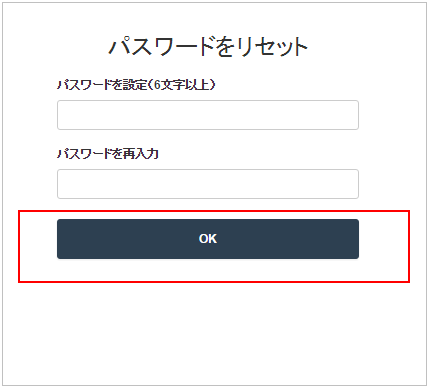This screenshot has width=429, height=388.
Task: Focus the パスワードを設定 input field
Action: click(x=208, y=115)
